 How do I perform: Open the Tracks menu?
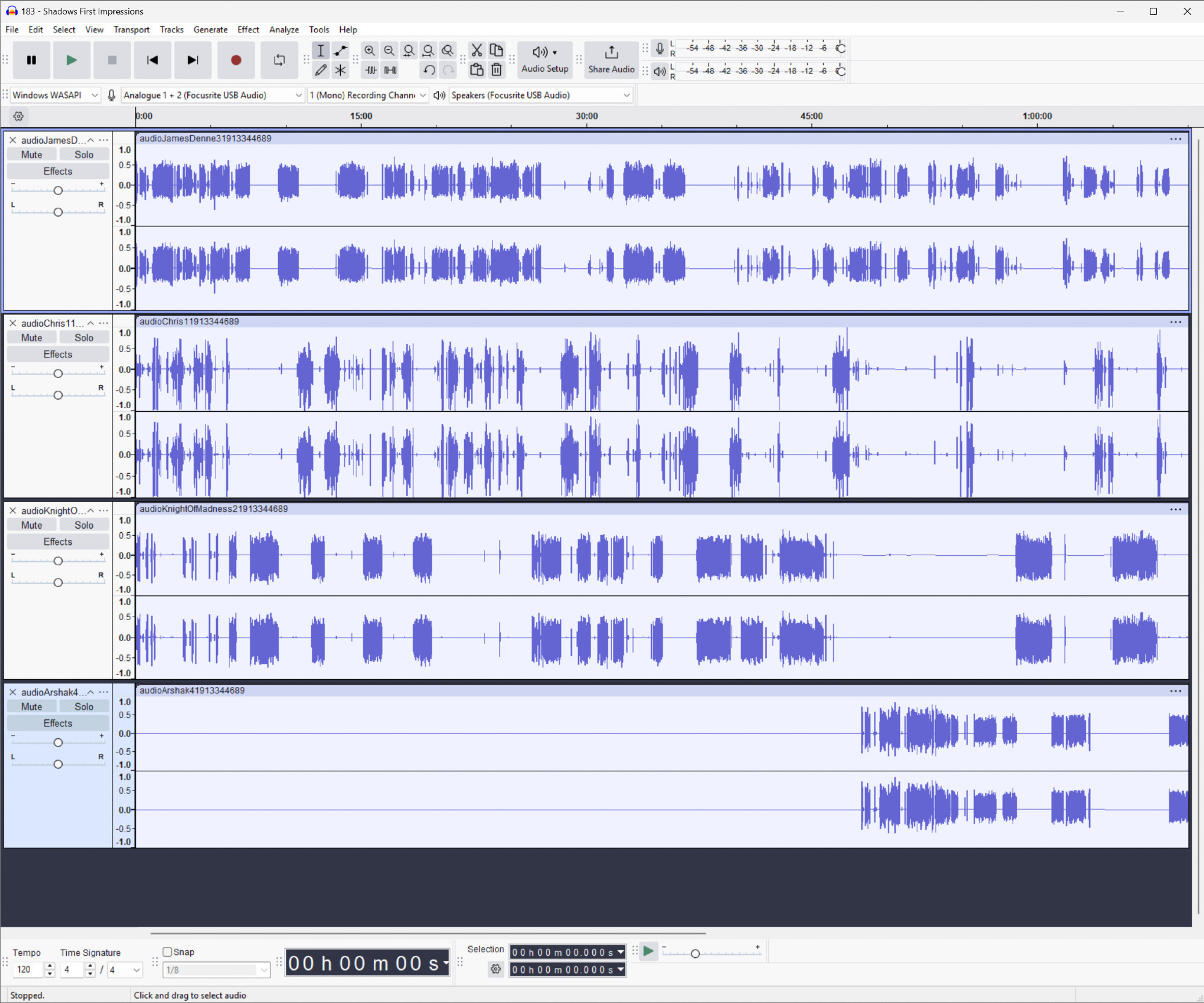coord(172,29)
